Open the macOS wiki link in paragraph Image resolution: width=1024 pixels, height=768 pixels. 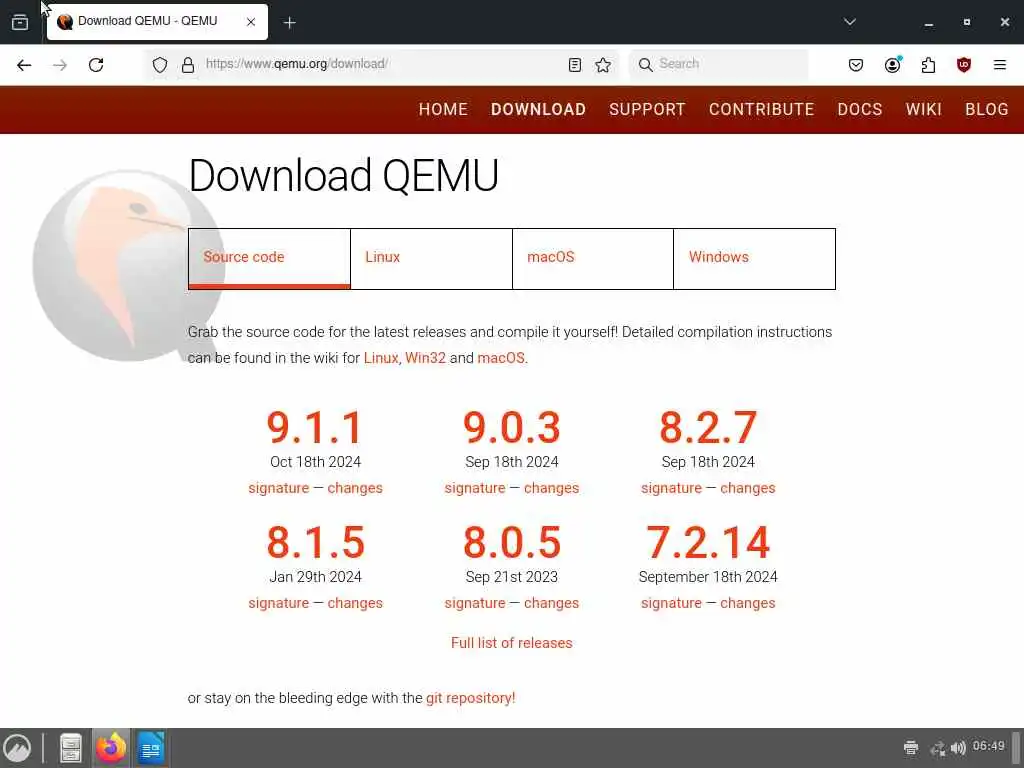click(501, 358)
